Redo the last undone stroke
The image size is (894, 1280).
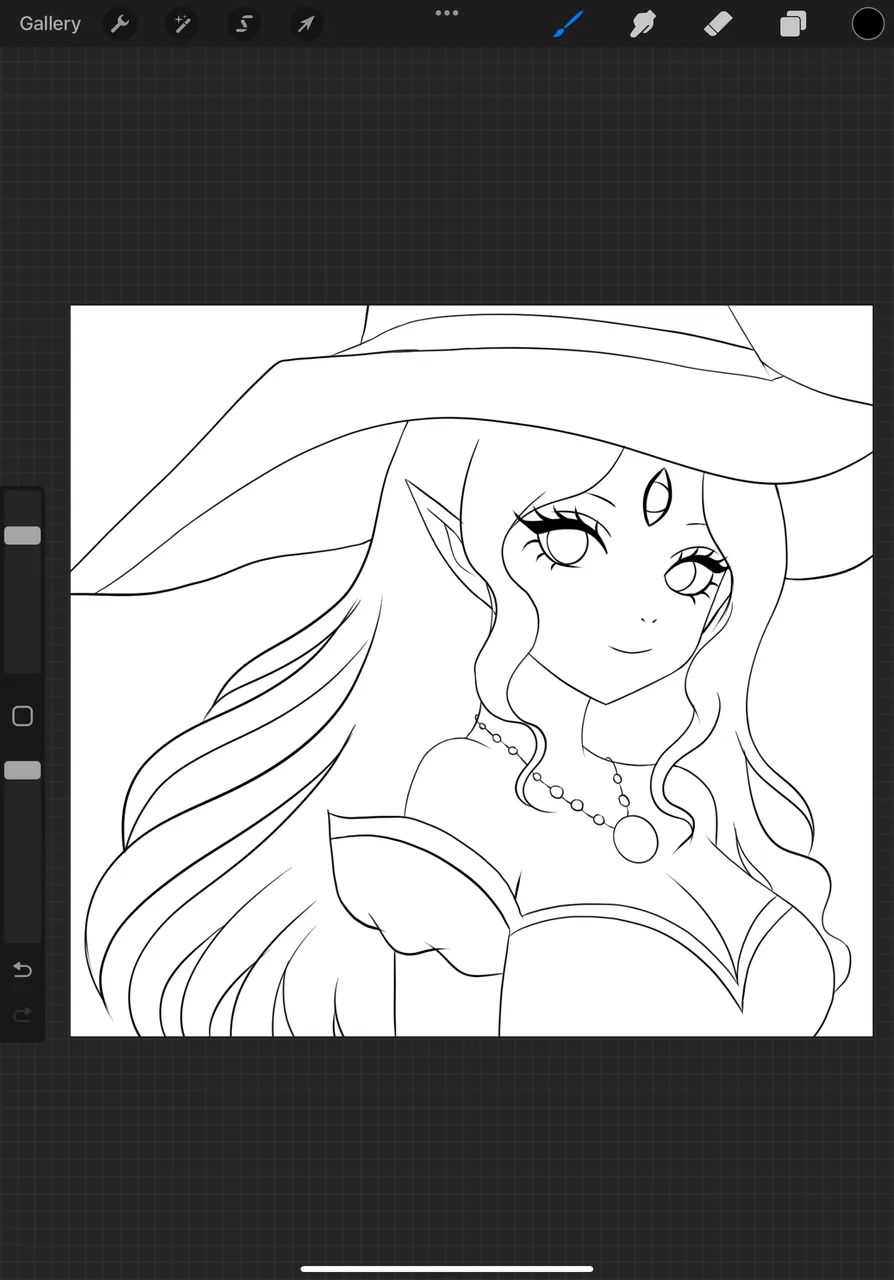click(x=22, y=1015)
